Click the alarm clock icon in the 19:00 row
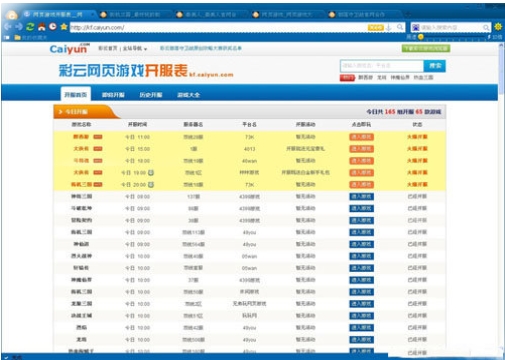This screenshot has width=505, height=360. point(151,173)
